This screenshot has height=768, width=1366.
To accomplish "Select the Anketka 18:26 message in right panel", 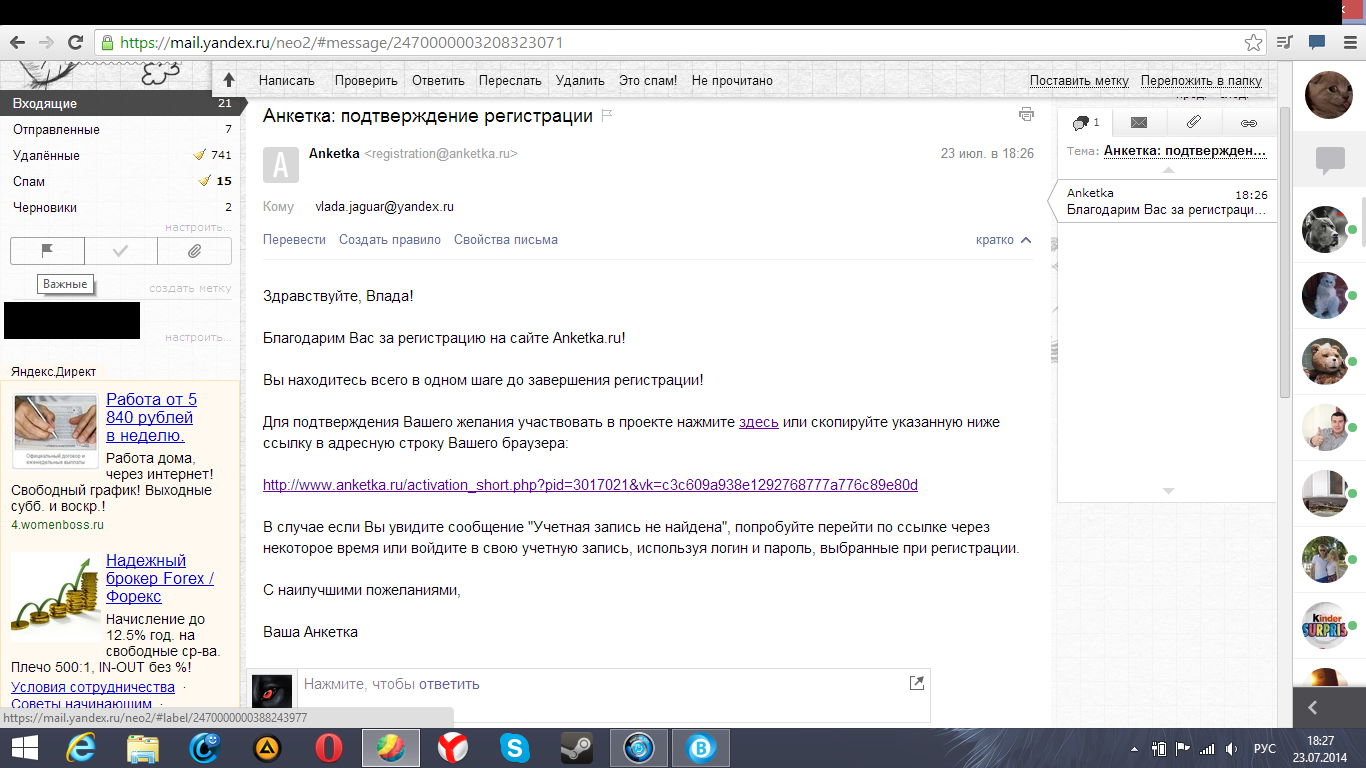I will [x=1167, y=201].
